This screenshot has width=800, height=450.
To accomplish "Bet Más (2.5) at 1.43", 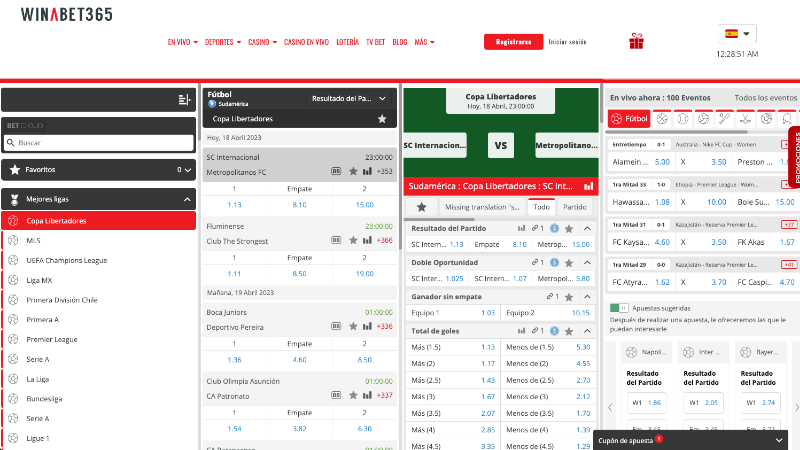I will pyautogui.click(x=453, y=380).
